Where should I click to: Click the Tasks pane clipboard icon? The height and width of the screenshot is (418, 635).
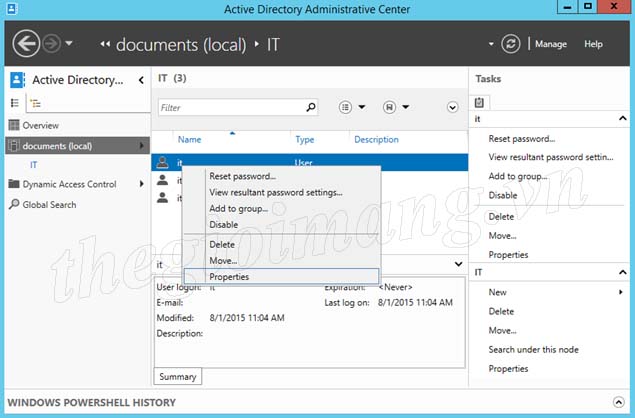click(479, 102)
